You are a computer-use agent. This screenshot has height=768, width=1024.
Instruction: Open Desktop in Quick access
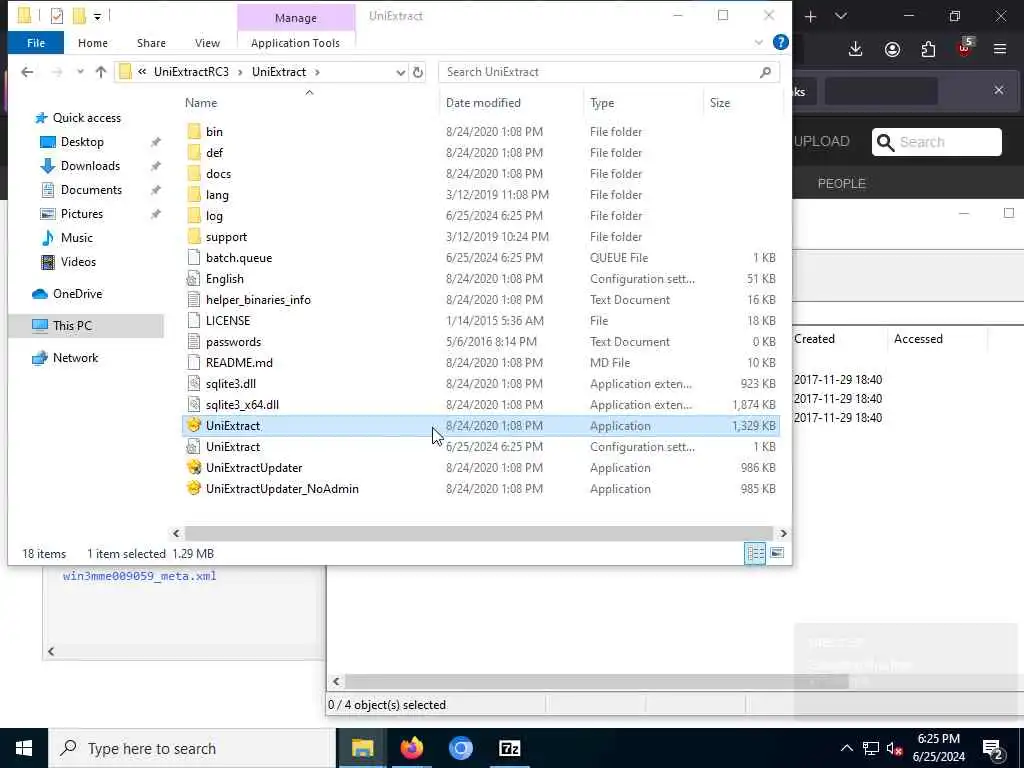coord(82,142)
